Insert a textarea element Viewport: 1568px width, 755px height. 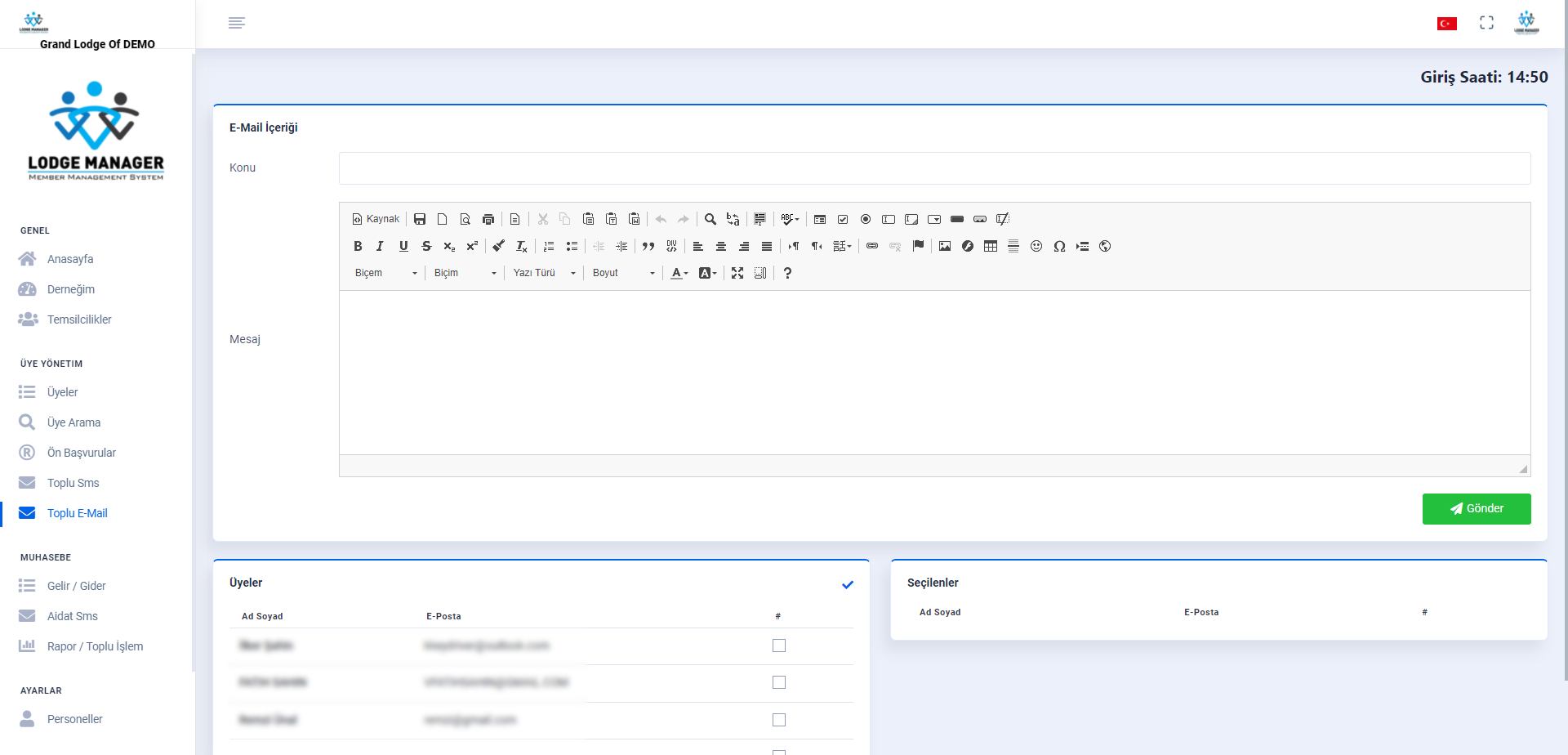(911, 219)
